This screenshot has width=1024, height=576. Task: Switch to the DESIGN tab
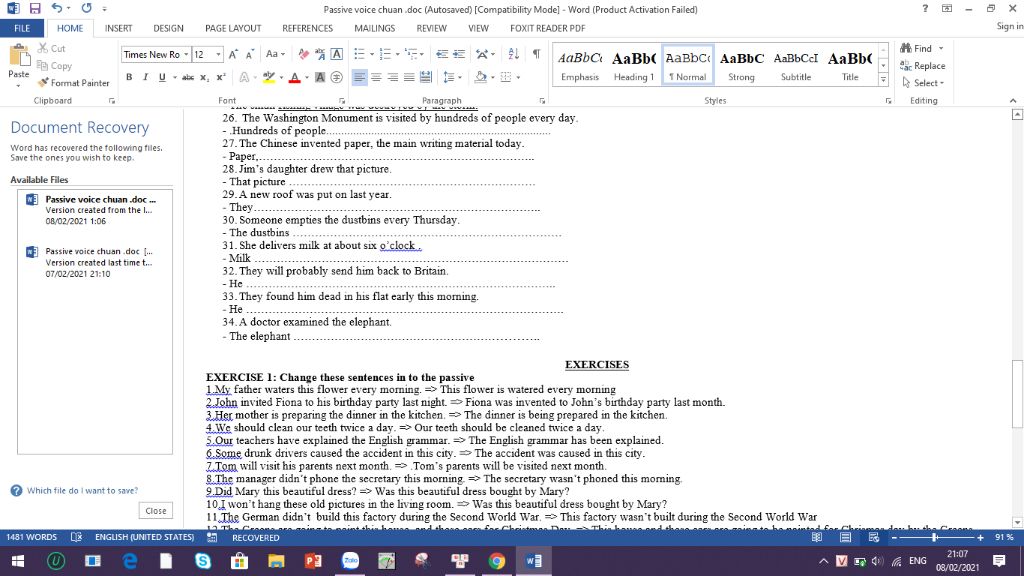pos(168,28)
